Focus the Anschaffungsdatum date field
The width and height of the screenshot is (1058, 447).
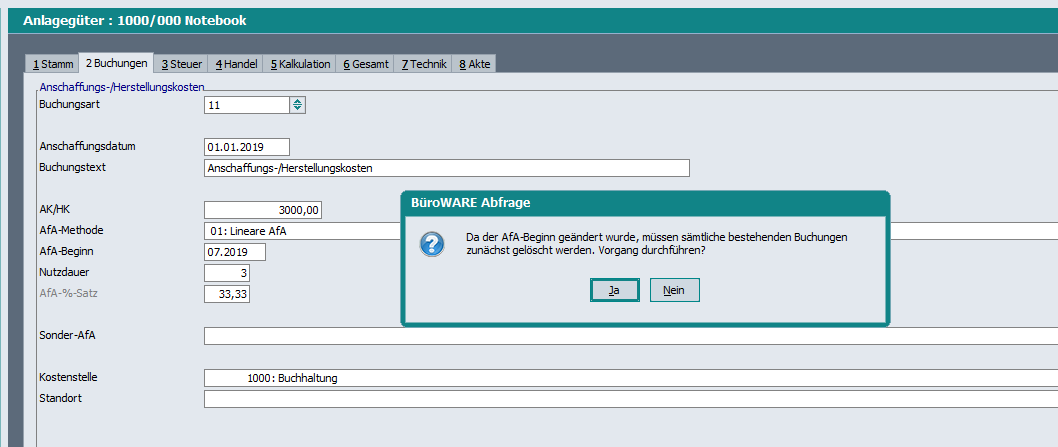pyautogui.click(x=246, y=147)
